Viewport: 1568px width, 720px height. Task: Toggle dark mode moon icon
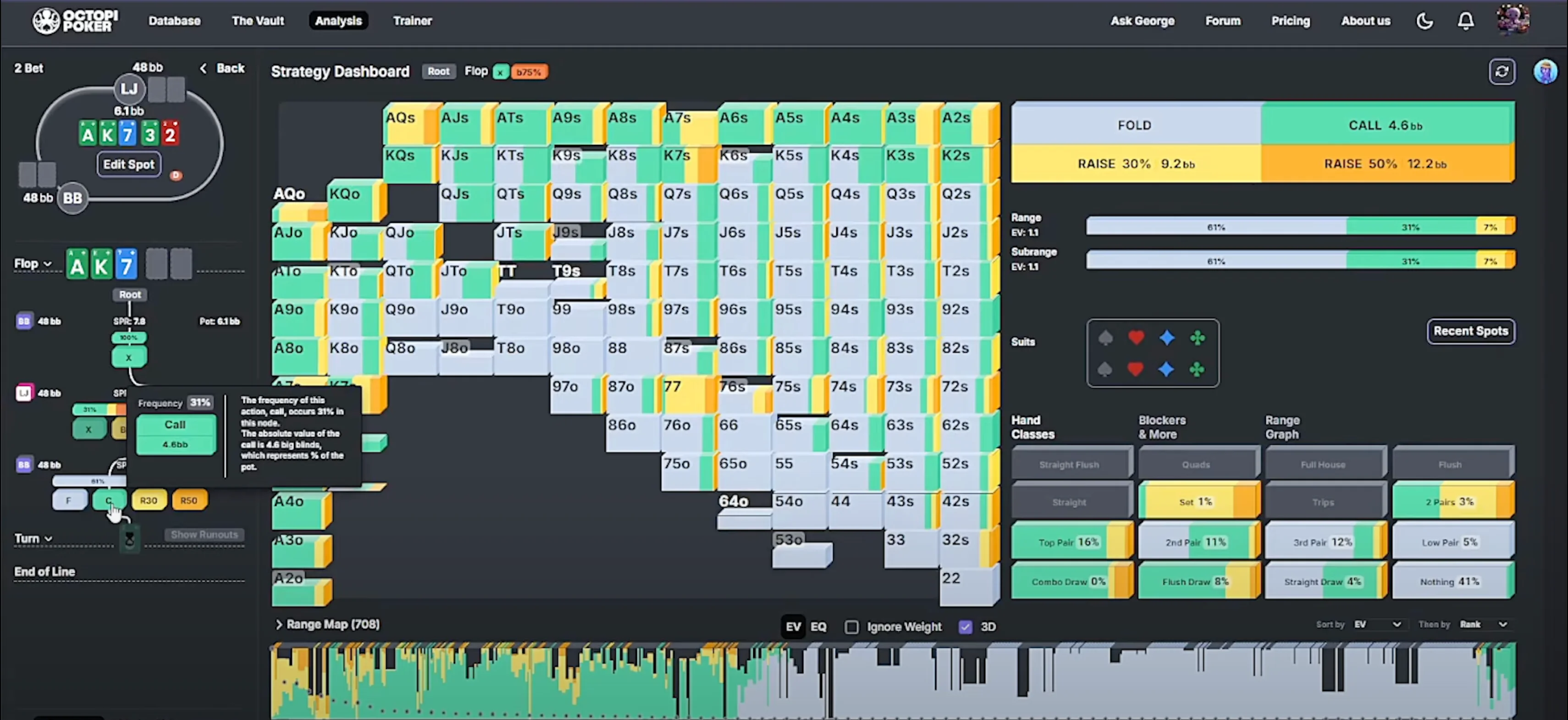pos(1424,21)
